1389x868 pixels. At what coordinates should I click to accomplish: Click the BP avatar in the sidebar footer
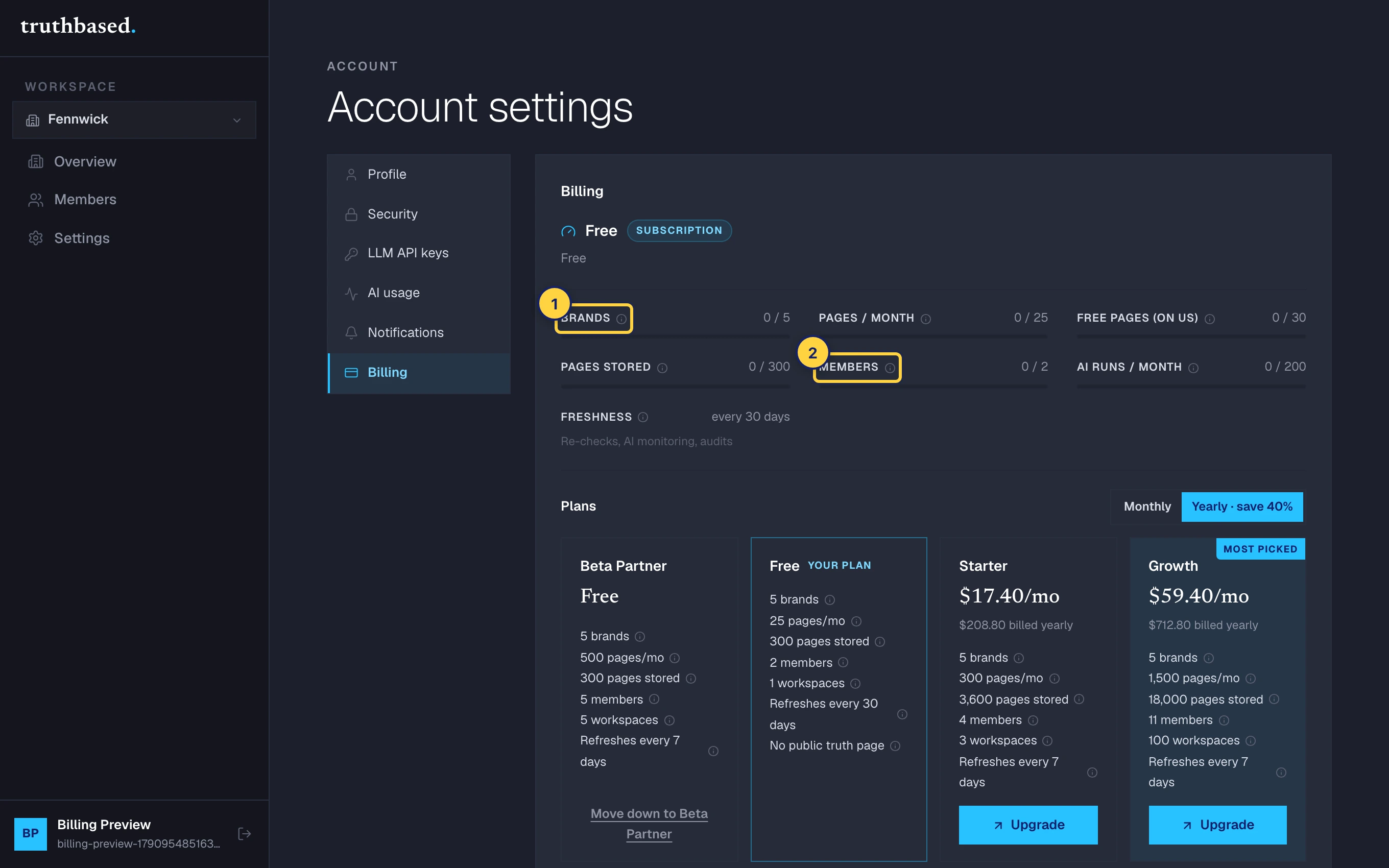[31, 834]
